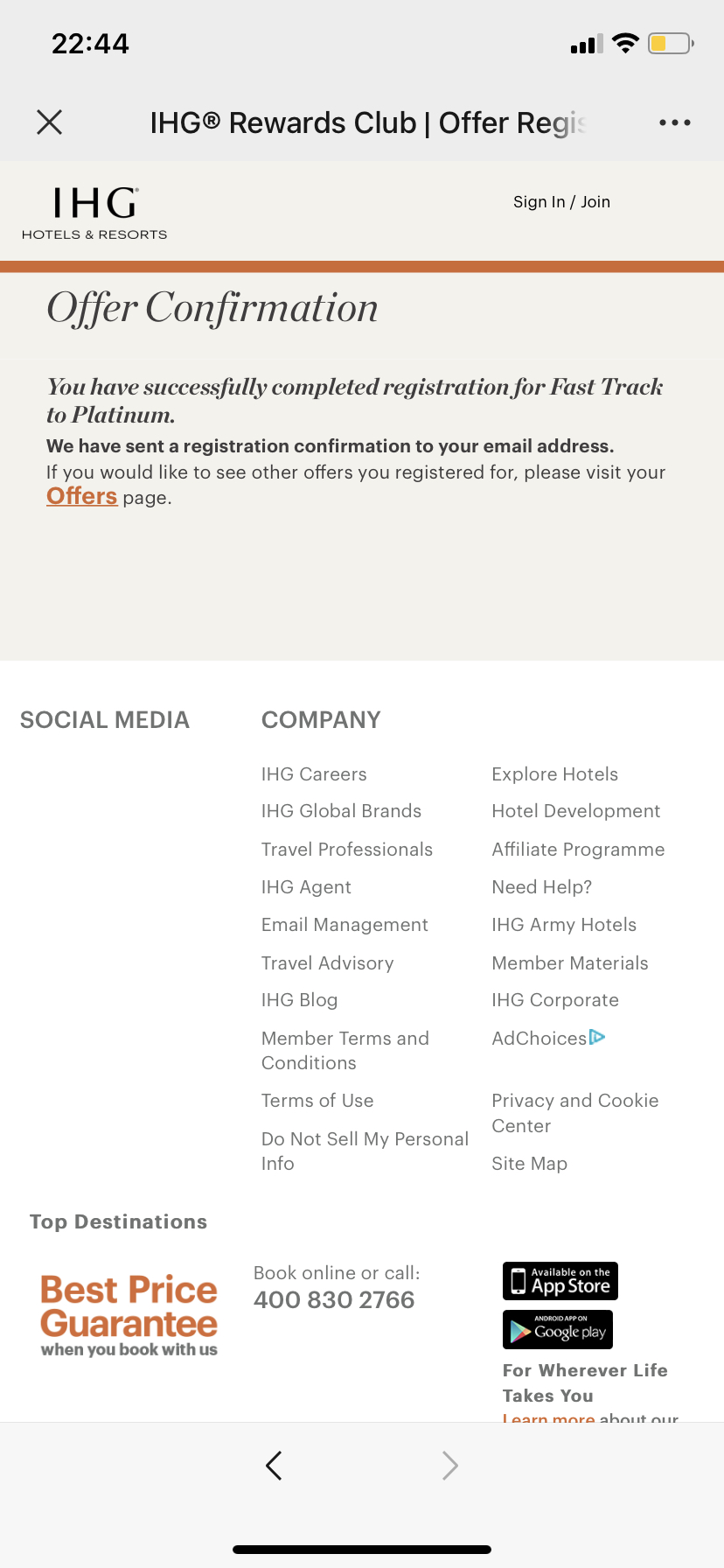This screenshot has width=724, height=1568.
Task: Open Member Terms and Conditions link
Action: pos(345,1050)
